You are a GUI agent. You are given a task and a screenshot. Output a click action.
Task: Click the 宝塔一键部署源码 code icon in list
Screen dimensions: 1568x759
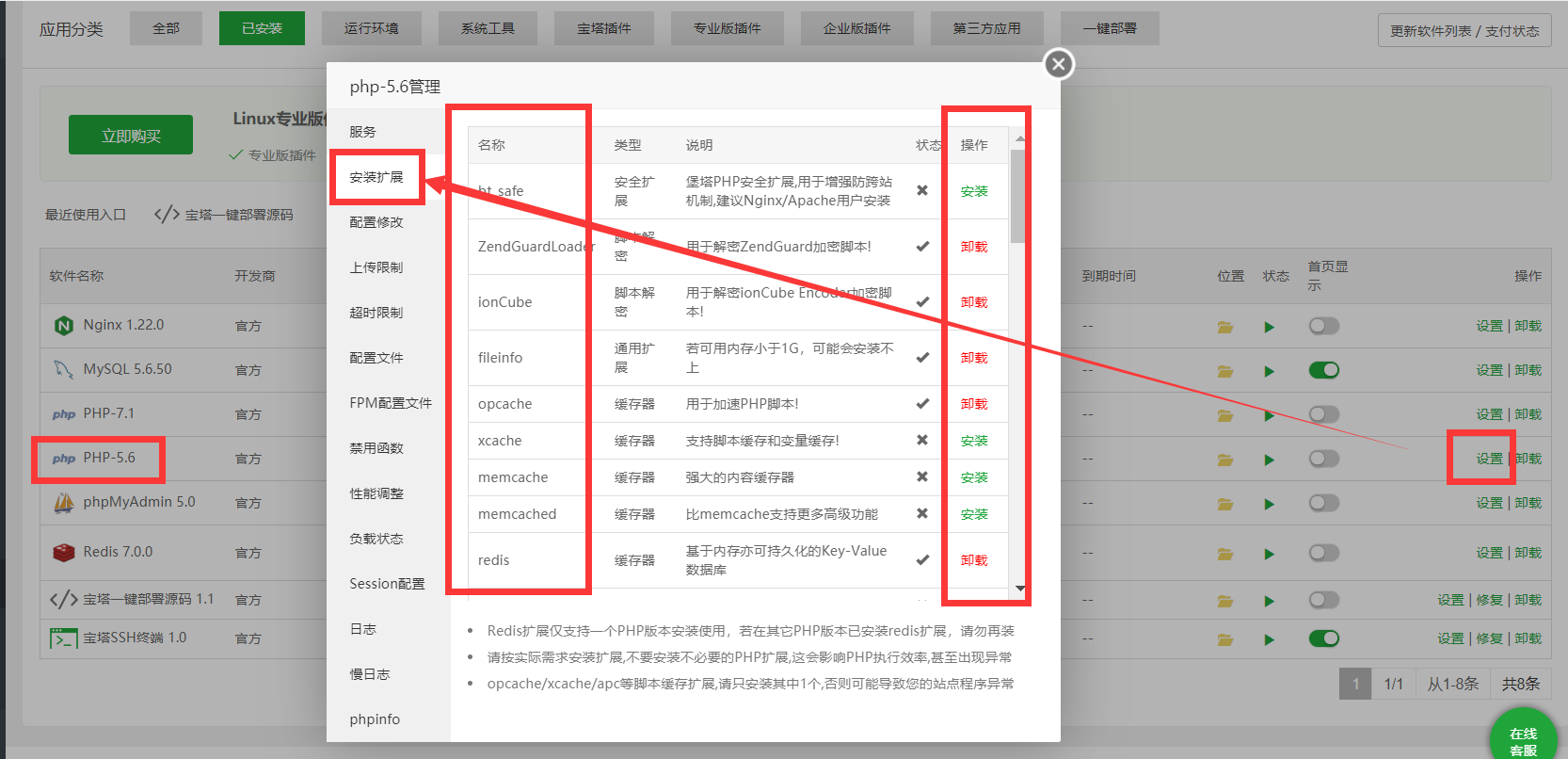click(x=64, y=599)
